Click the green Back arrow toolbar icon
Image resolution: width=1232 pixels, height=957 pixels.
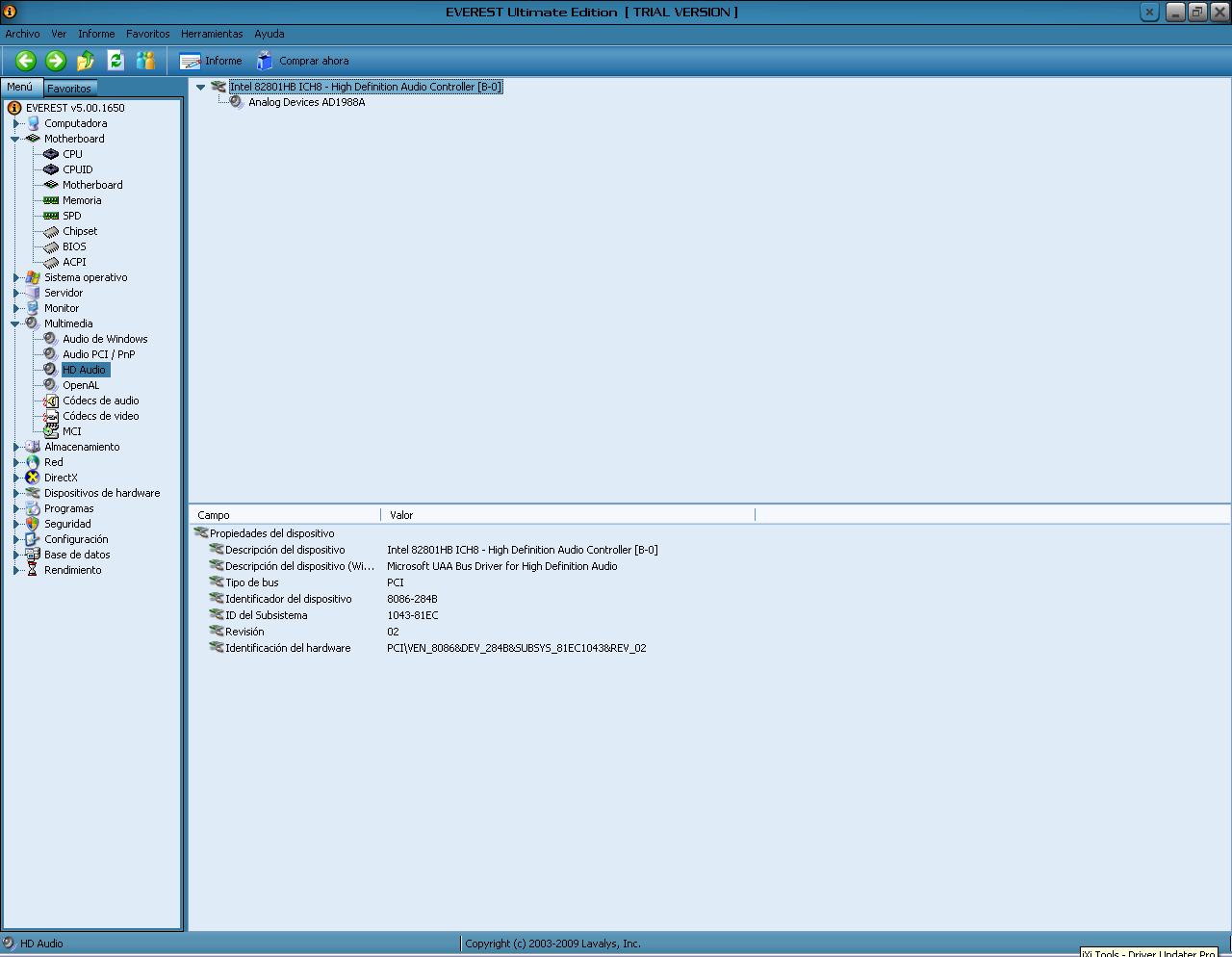click(x=26, y=61)
